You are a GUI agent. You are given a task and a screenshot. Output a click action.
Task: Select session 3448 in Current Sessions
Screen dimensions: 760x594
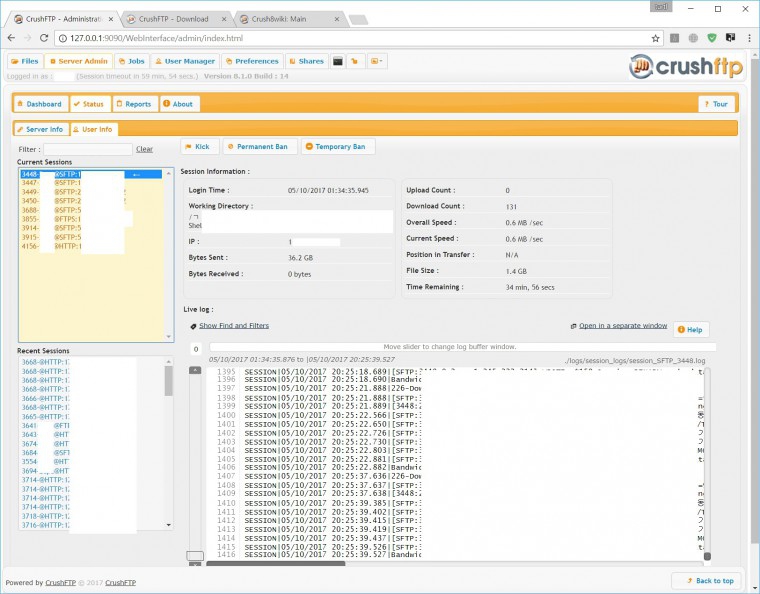tap(91, 174)
